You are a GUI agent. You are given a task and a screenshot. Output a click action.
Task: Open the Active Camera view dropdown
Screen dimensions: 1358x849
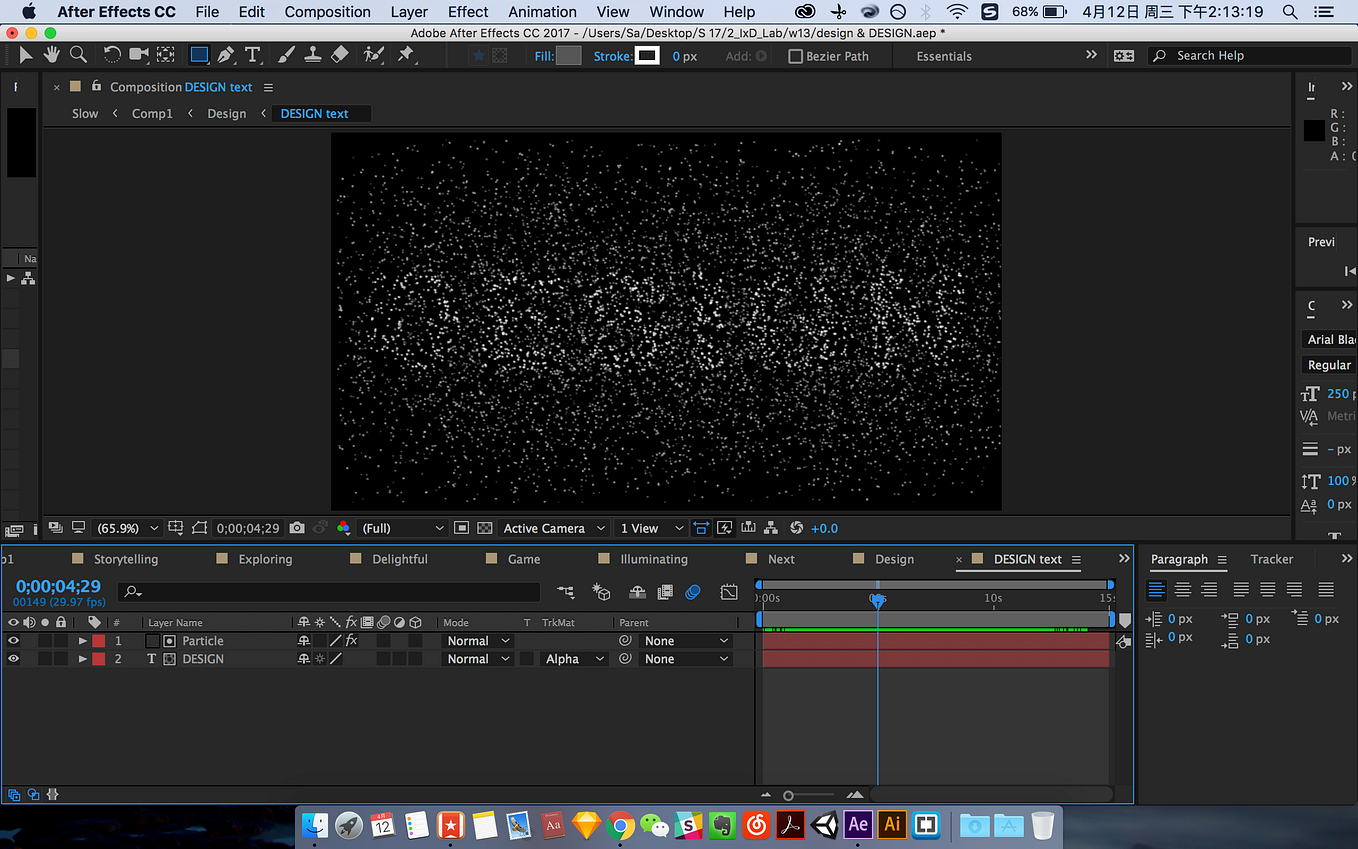[554, 528]
